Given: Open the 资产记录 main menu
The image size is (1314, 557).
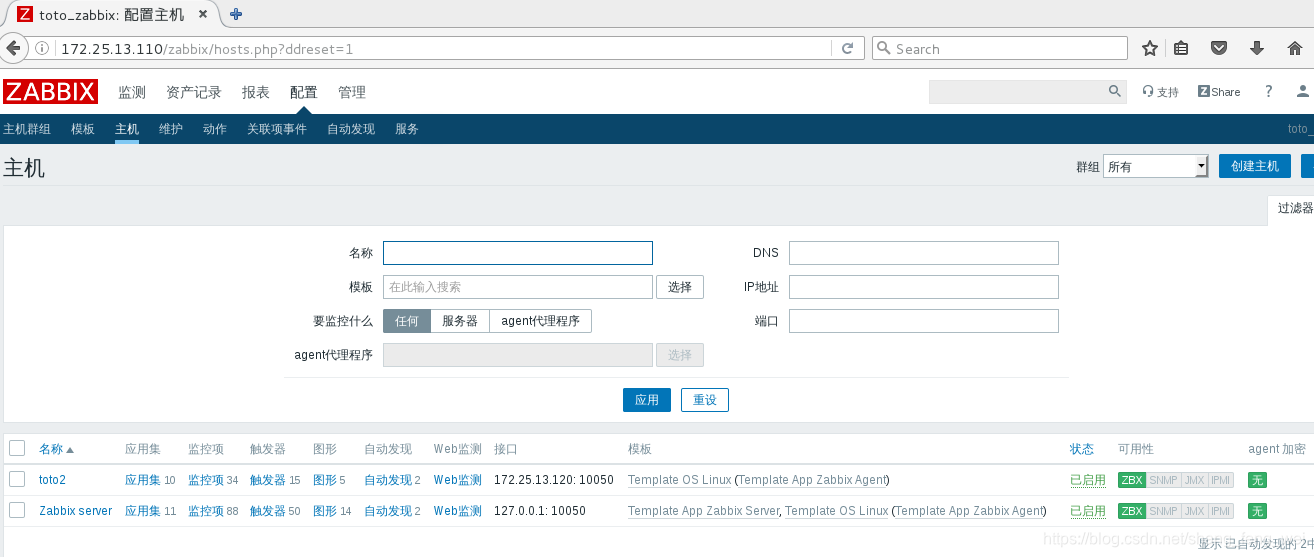Looking at the screenshot, I should pos(194,92).
